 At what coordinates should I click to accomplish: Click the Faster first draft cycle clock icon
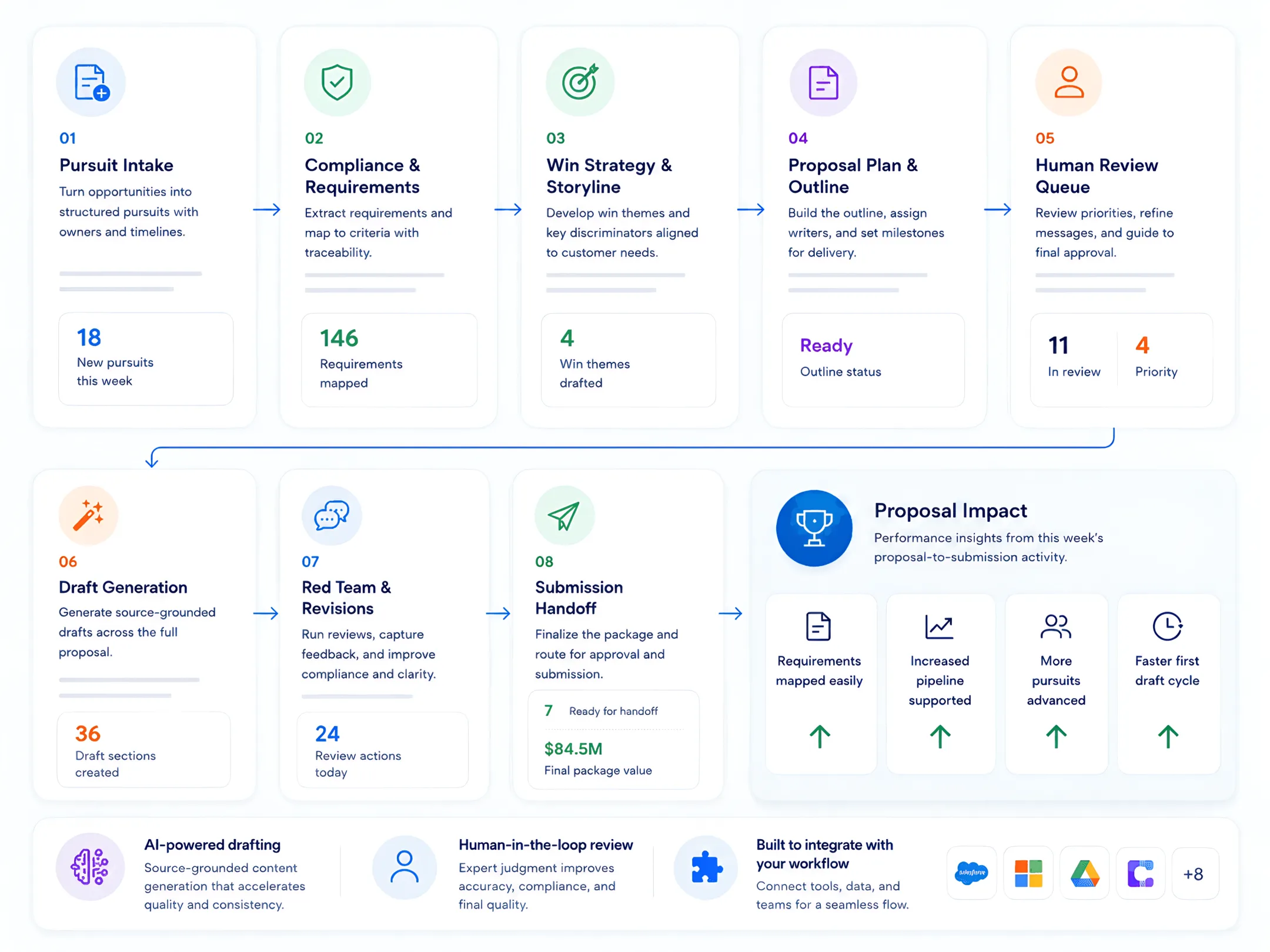tap(1167, 626)
